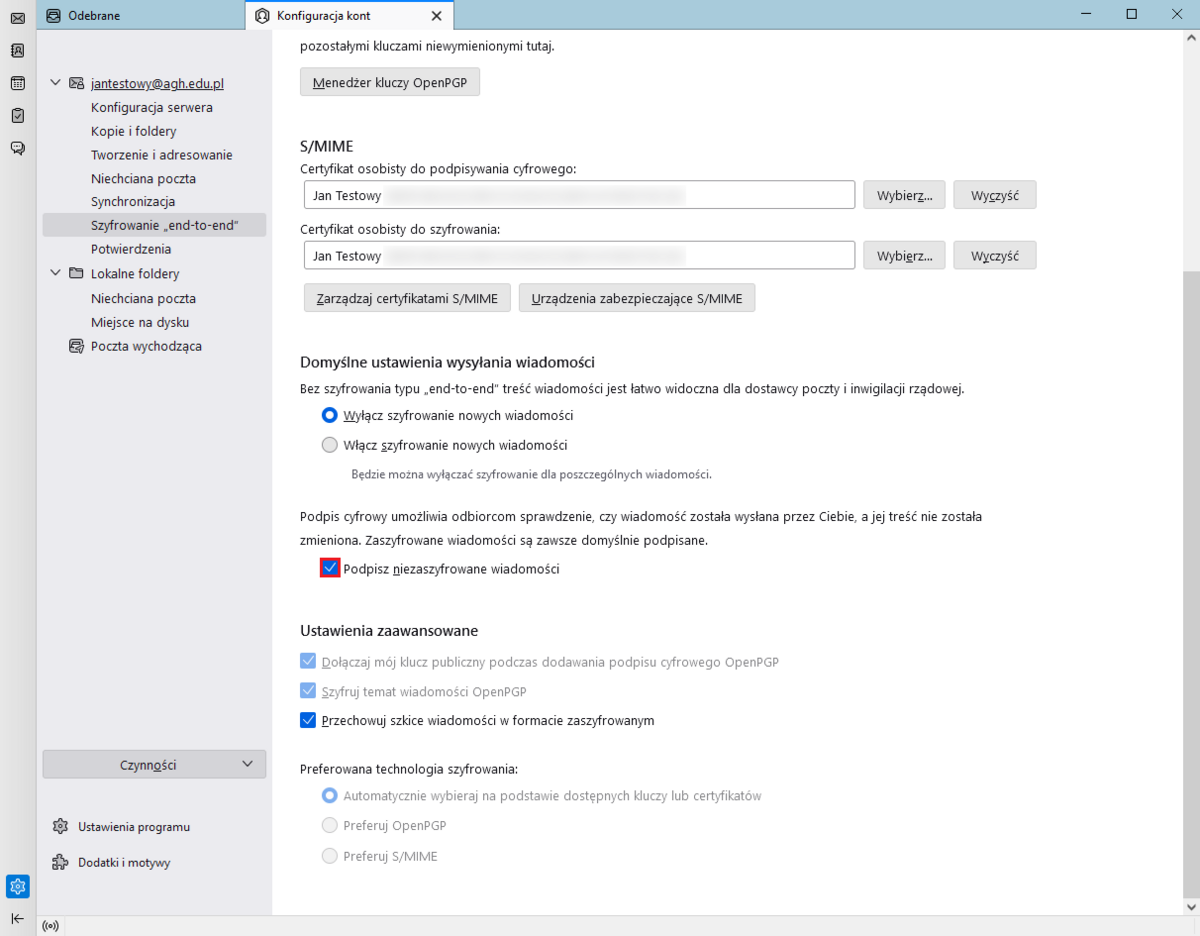
Task: Open Mail space in left sidebar
Action: pos(17,19)
